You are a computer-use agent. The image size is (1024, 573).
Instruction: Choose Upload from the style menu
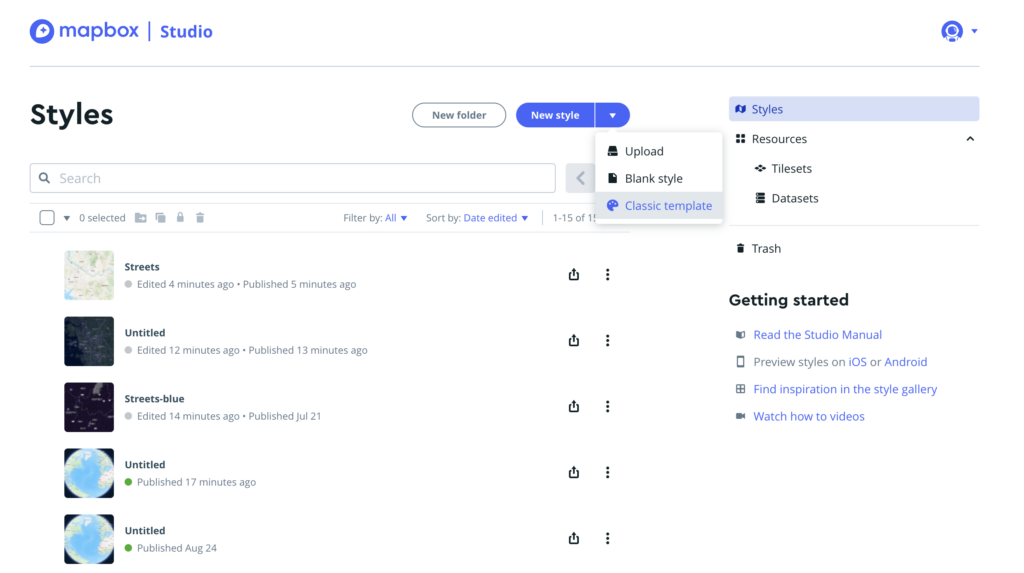pos(658,151)
